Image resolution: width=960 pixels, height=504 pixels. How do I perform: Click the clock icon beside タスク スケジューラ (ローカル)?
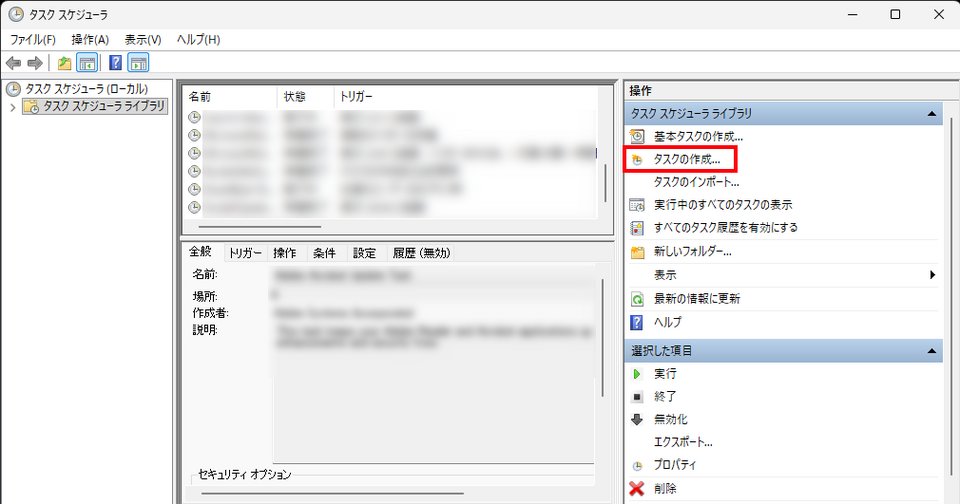tap(13, 89)
